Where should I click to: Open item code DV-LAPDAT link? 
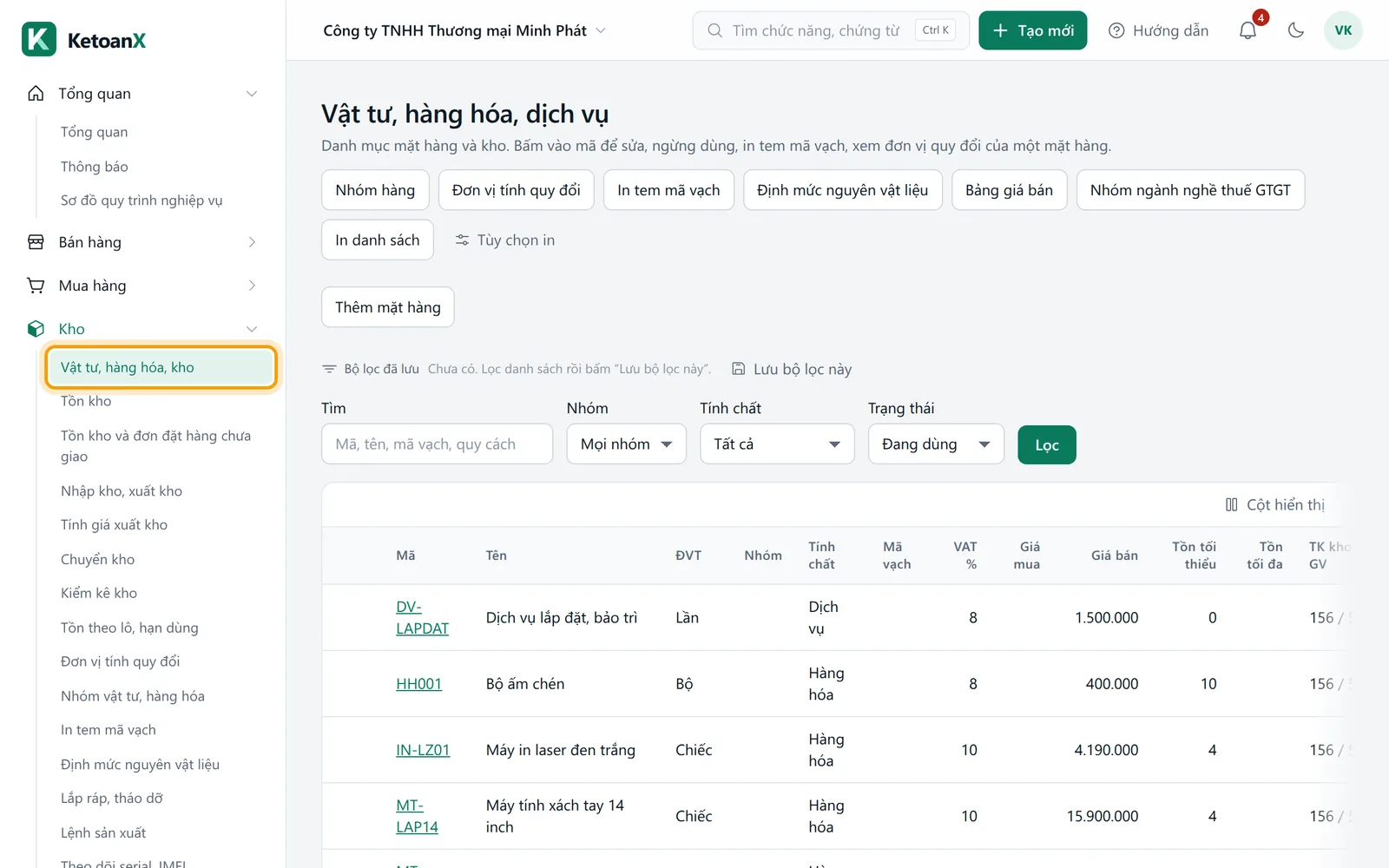(422, 618)
